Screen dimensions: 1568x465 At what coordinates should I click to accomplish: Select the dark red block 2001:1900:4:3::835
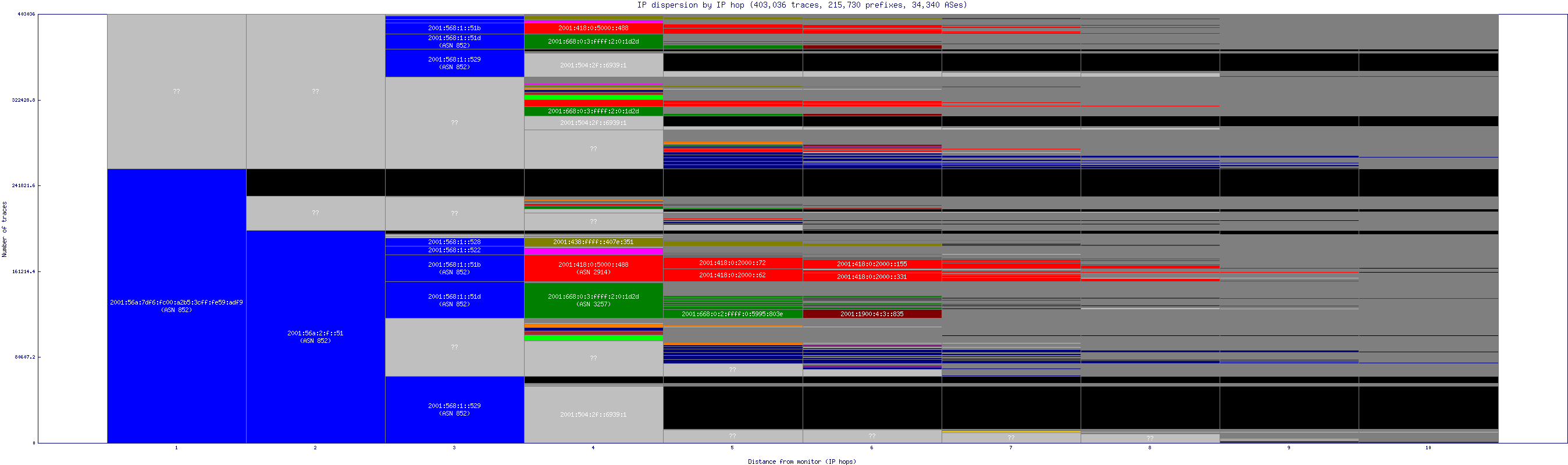pyautogui.click(x=872, y=314)
